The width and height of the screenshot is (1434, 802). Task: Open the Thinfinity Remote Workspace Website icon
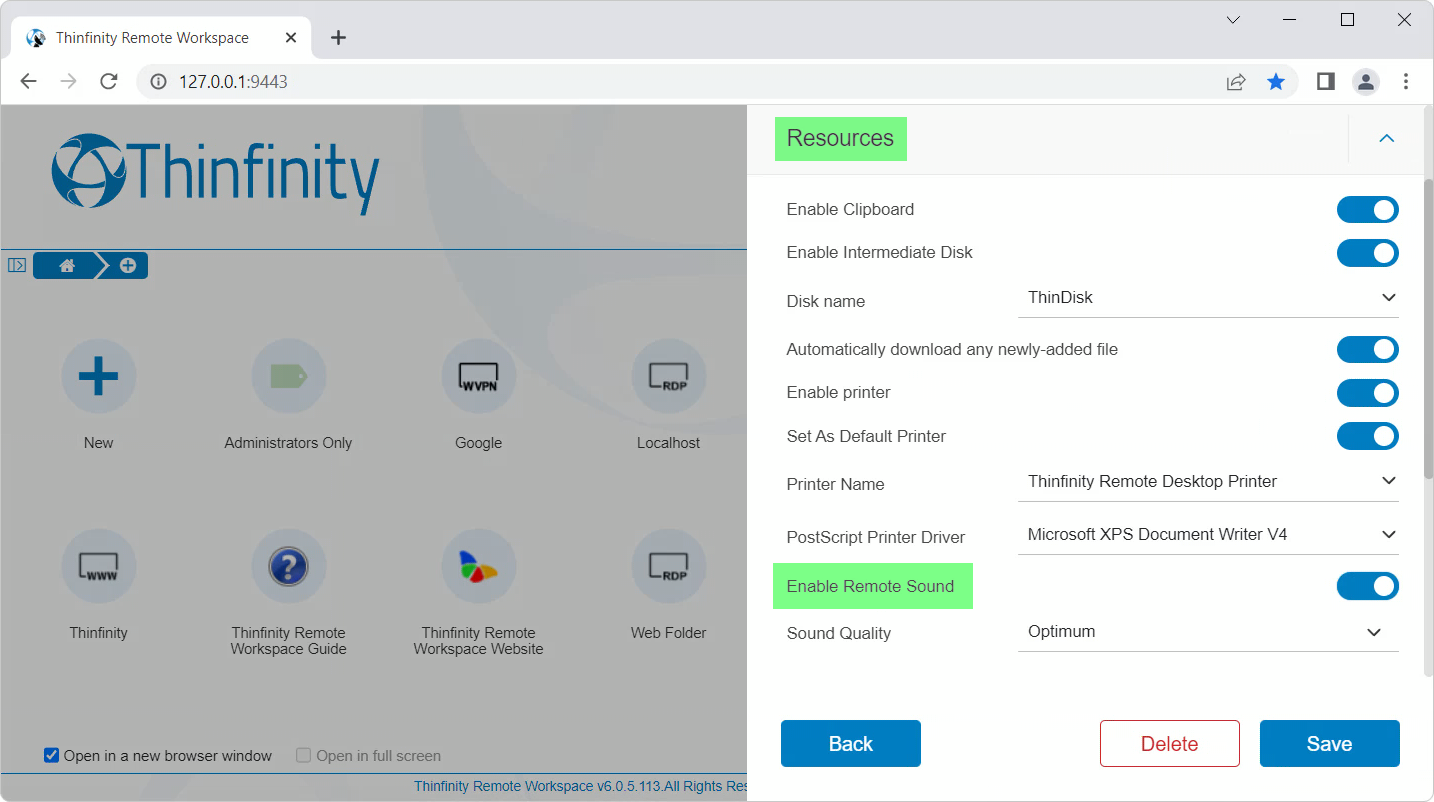coord(478,566)
